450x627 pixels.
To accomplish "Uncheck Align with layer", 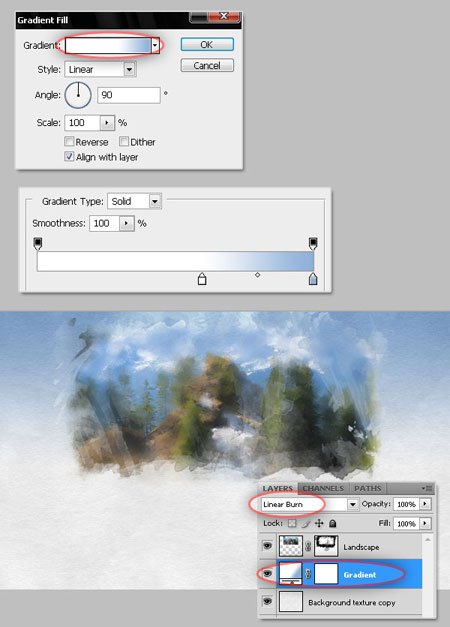I will 69,156.
